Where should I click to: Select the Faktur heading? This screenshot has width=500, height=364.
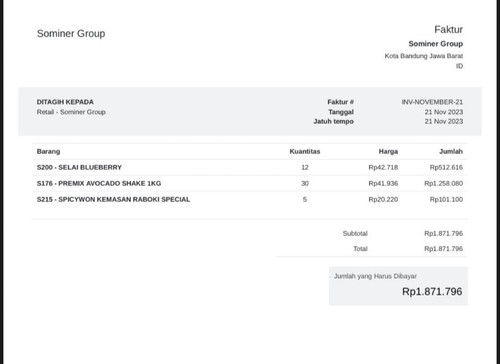pos(448,30)
